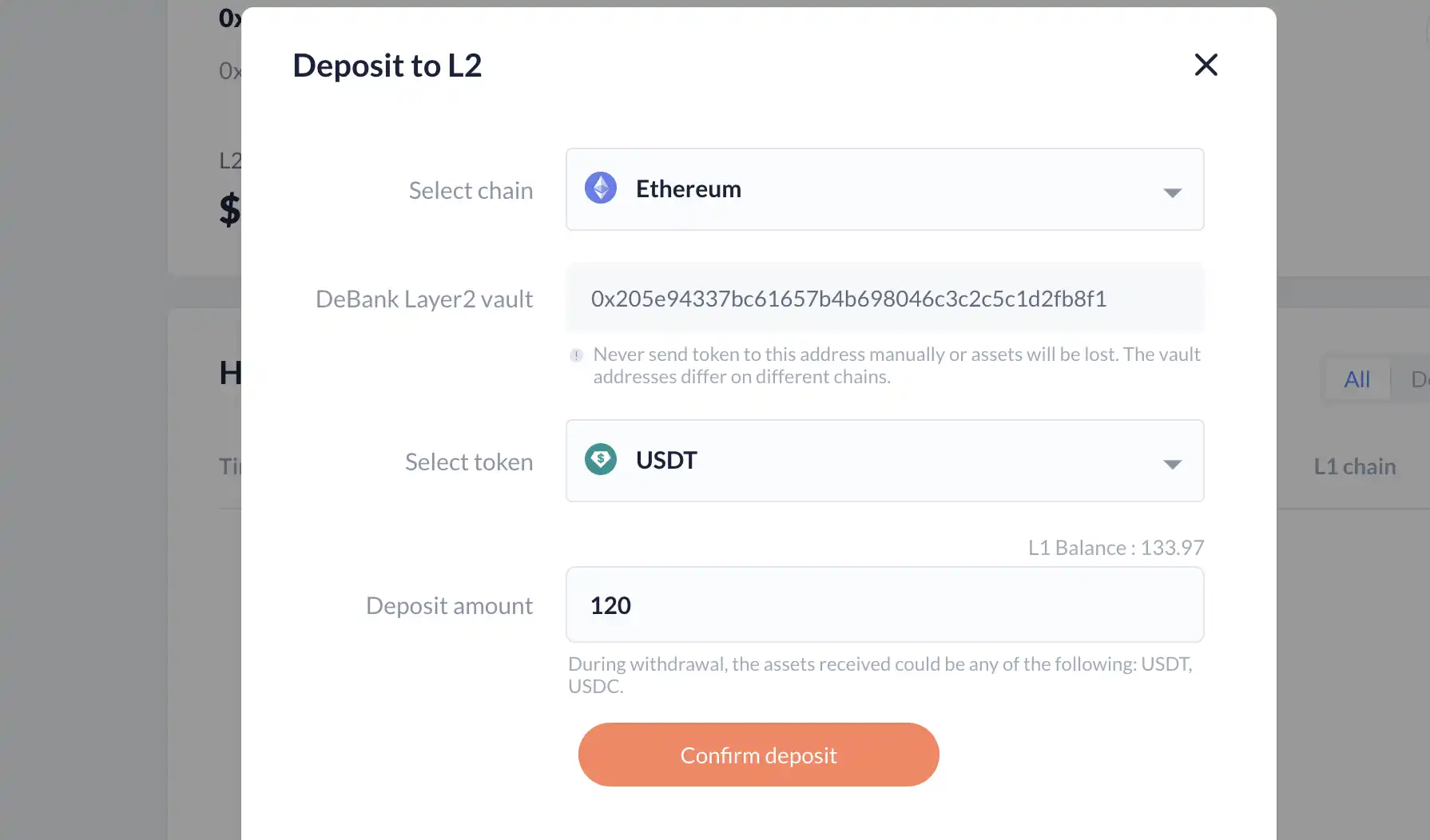Close the Deposit to L2 dialog

1206,65
